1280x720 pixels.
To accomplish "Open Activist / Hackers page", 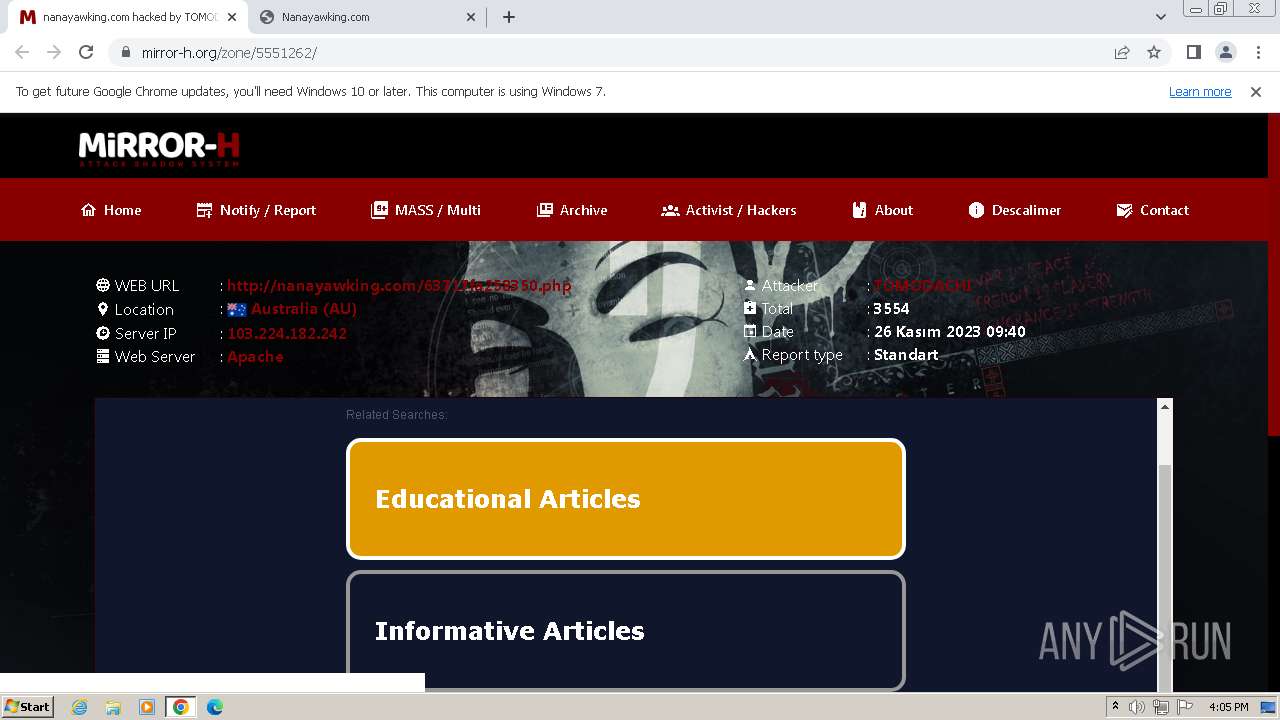I will (729, 210).
